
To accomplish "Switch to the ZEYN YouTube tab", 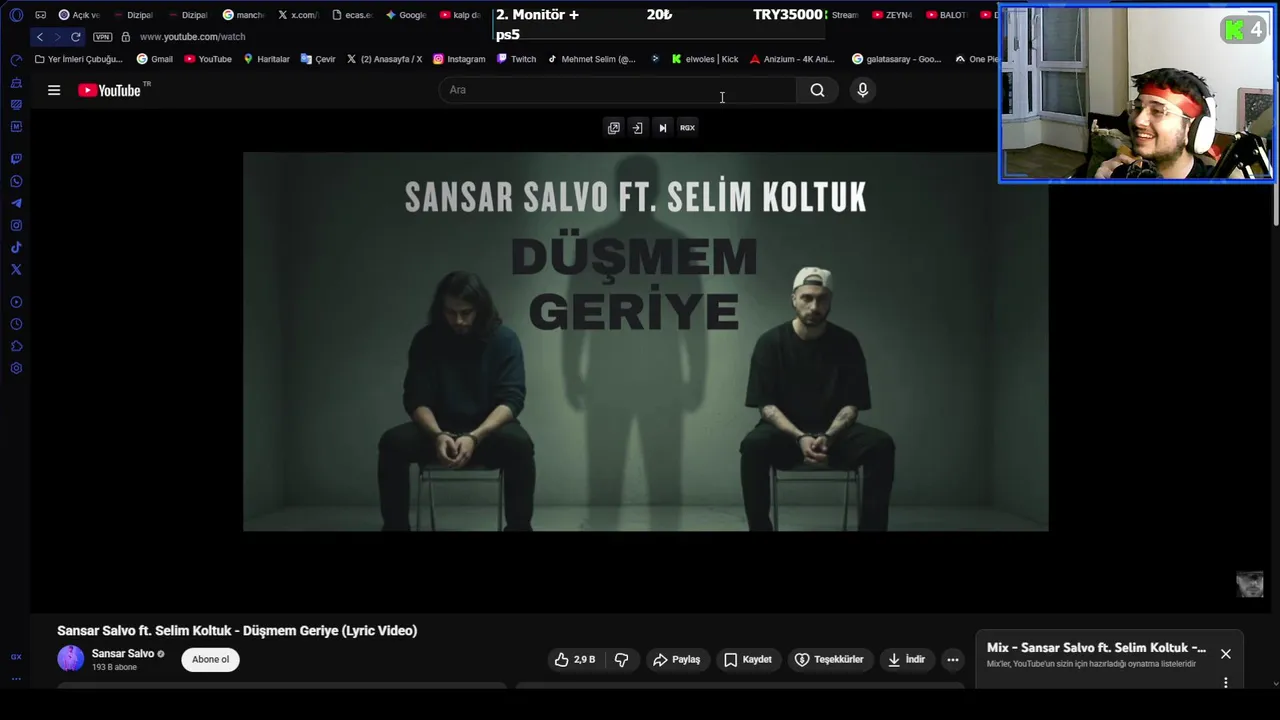I will tap(892, 15).
